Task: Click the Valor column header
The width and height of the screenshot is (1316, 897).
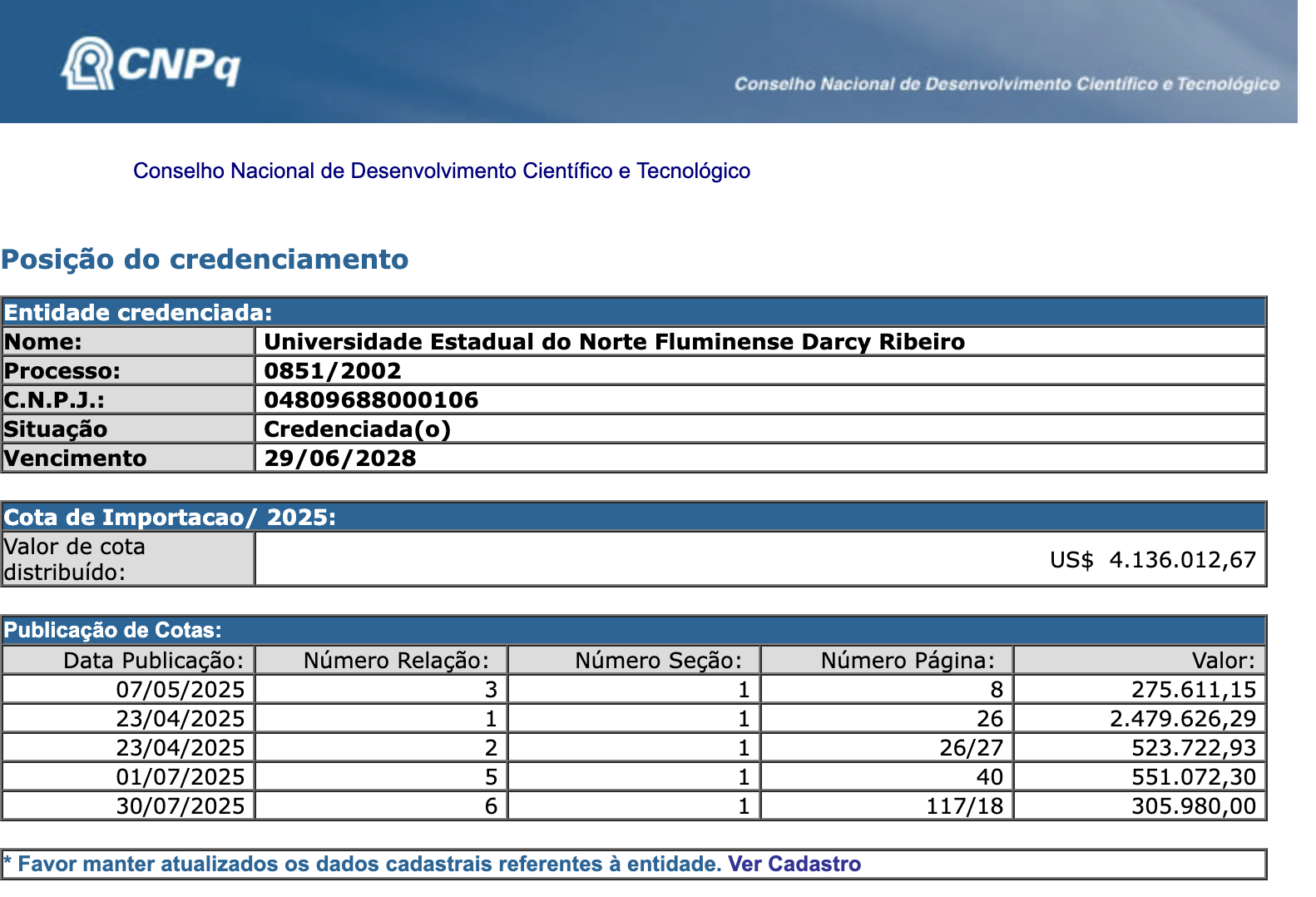Action: [1222, 661]
